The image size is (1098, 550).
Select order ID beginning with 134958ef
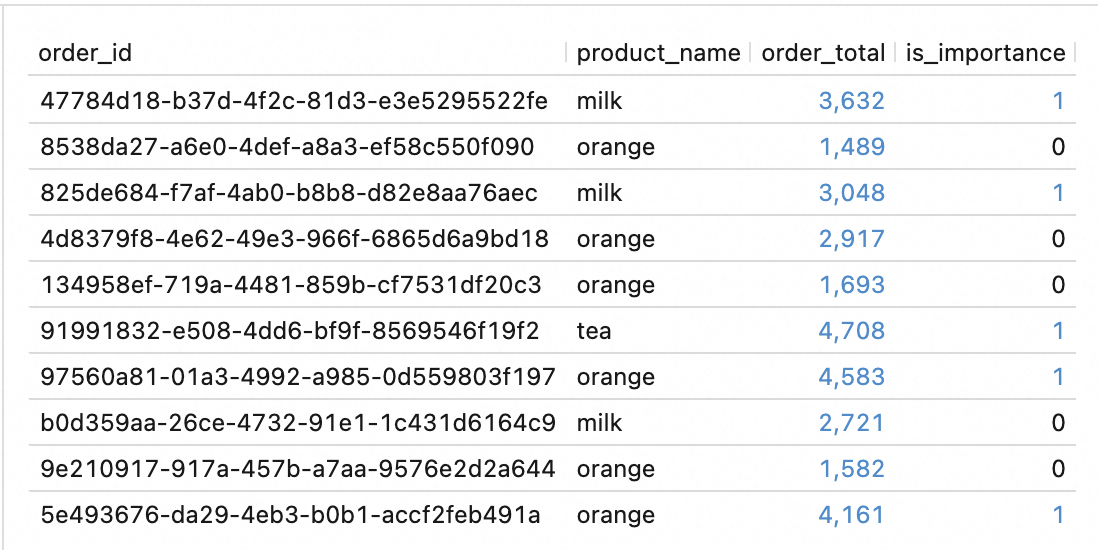pos(291,285)
